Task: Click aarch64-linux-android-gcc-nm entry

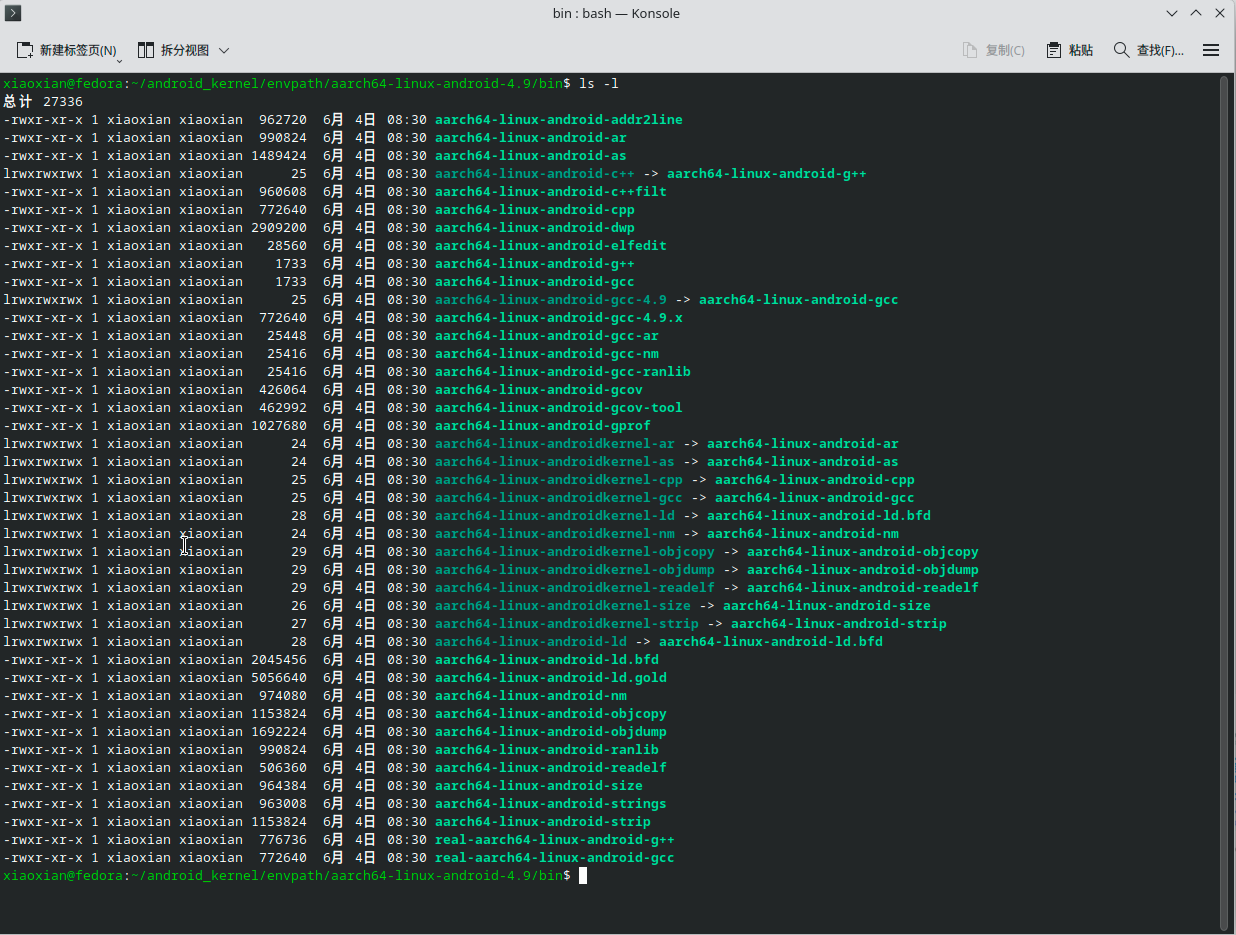Action: [547, 354]
